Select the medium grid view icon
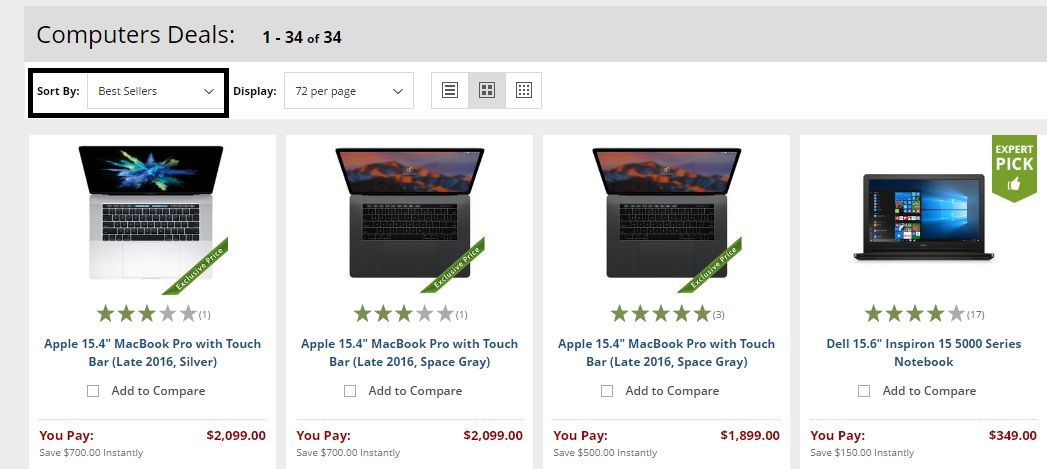The width and height of the screenshot is (1047, 469). (x=487, y=90)
